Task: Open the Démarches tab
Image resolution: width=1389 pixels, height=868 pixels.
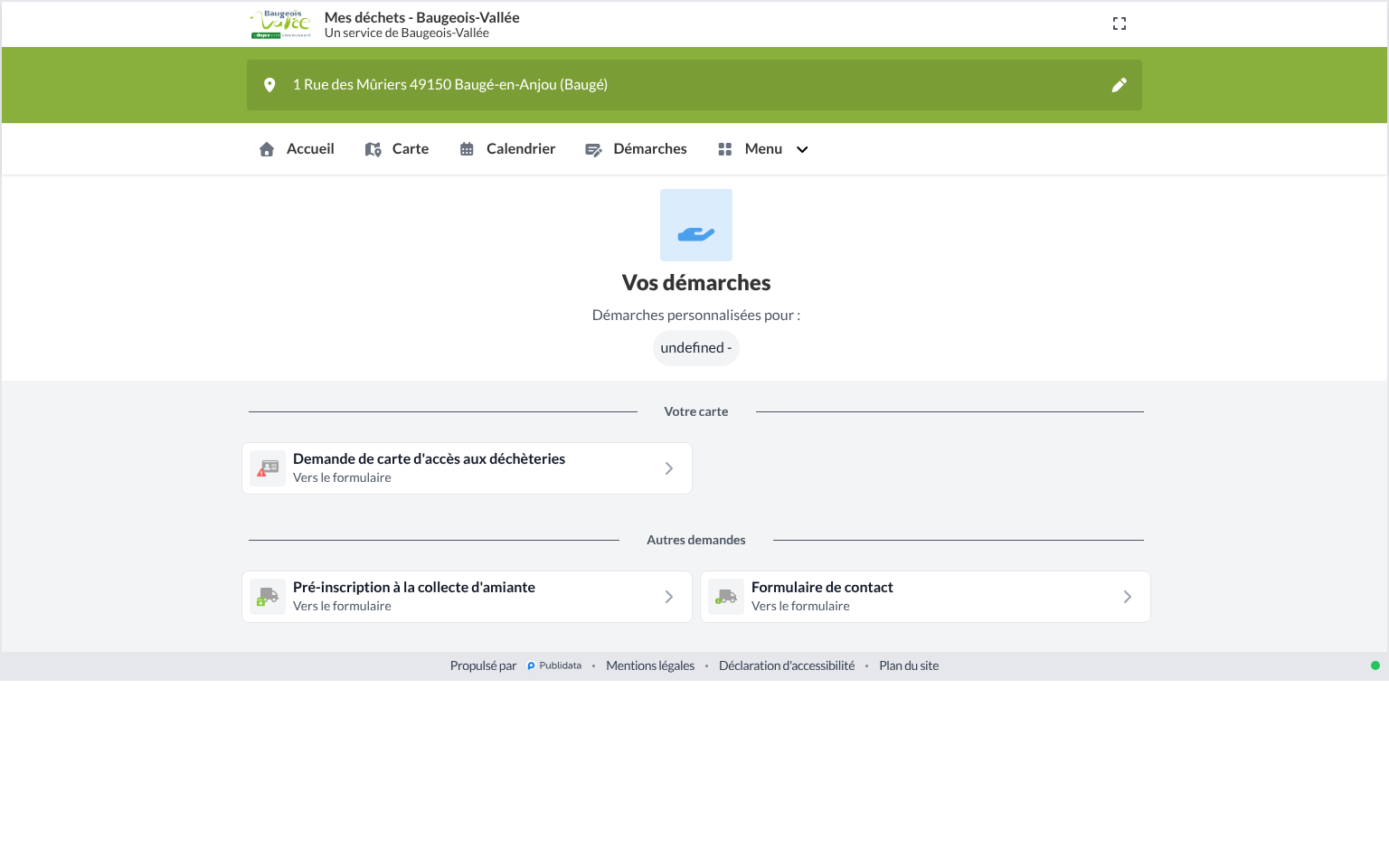Action: [x=637, y=149]
